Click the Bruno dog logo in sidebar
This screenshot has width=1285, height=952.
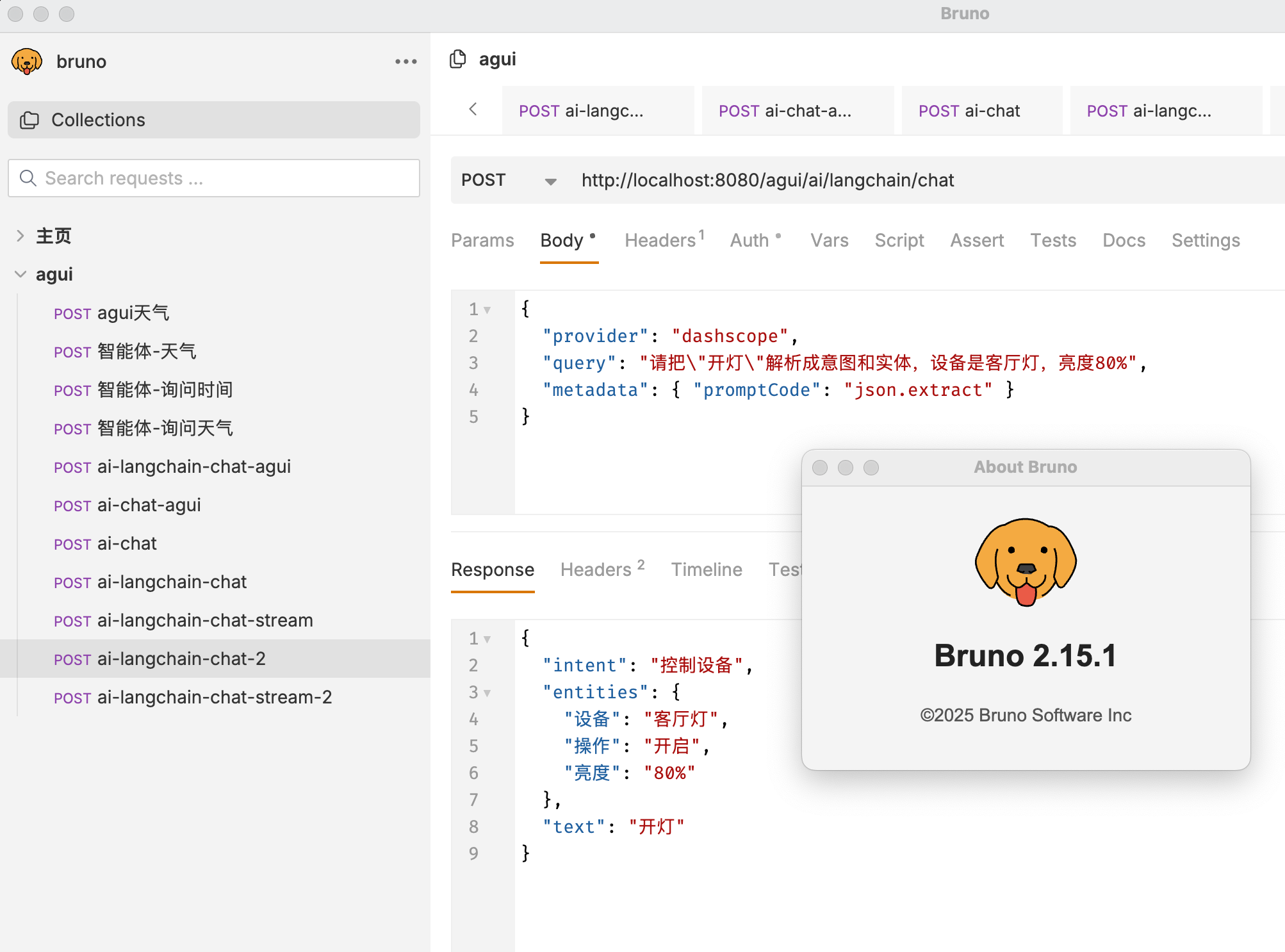[27, 62]
